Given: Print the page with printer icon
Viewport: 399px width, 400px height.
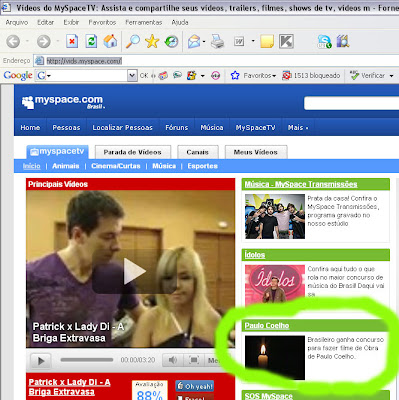Looking at the screenshot, I should pyautogui.click(x=217, y=42).
